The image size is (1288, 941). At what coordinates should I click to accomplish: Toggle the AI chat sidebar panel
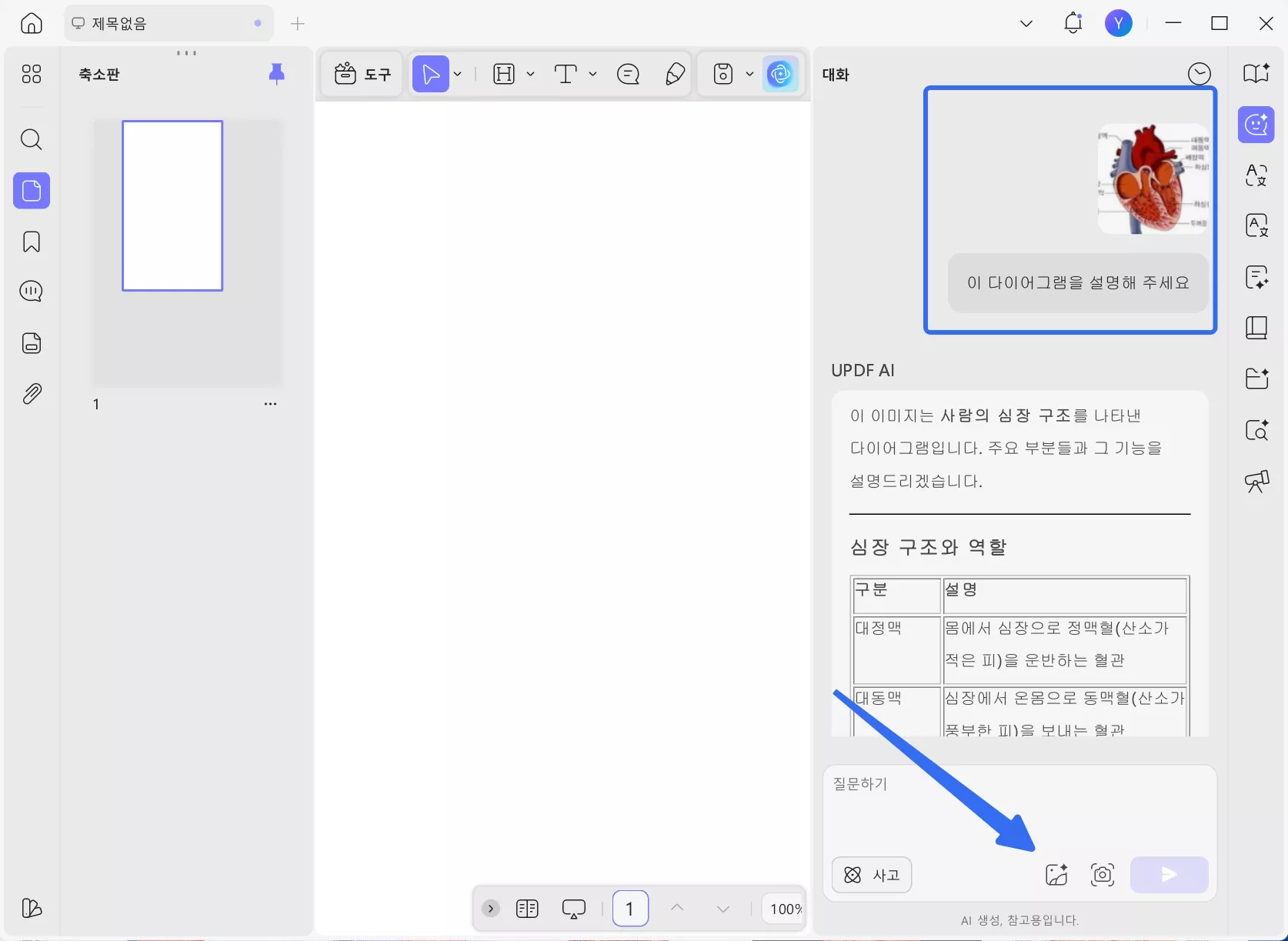(x=1256, y=125)
